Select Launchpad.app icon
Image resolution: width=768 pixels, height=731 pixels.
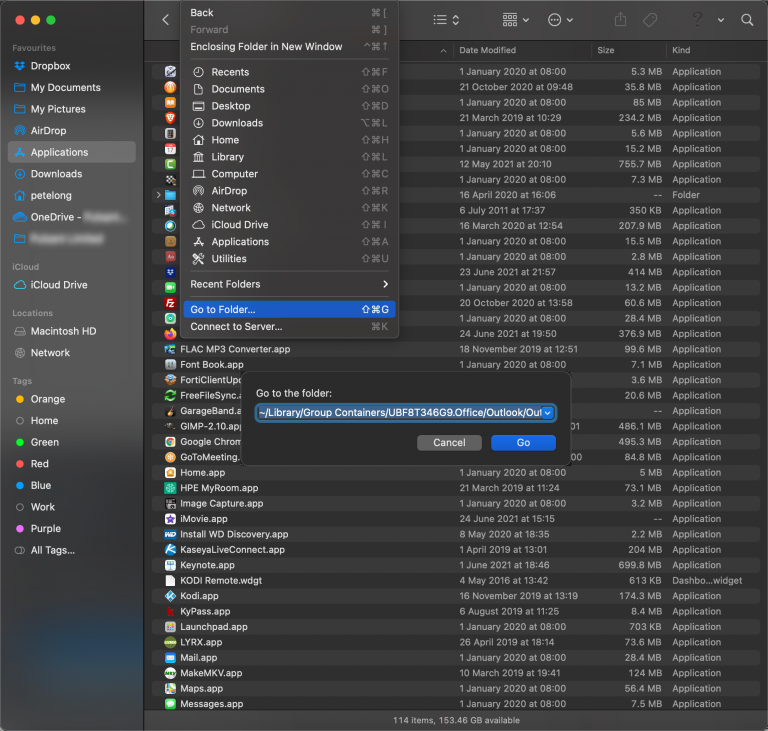tap(170, 627)
